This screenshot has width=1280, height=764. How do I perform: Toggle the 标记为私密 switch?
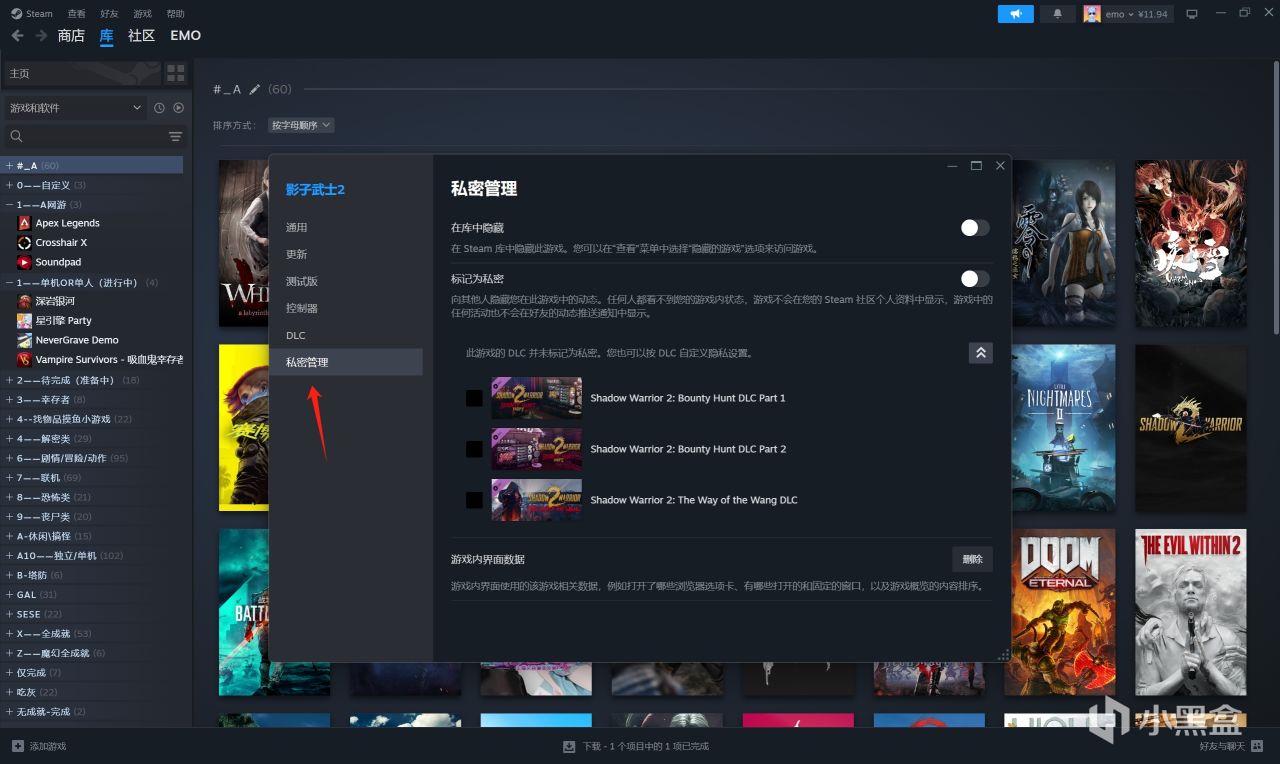pos(975,279)
